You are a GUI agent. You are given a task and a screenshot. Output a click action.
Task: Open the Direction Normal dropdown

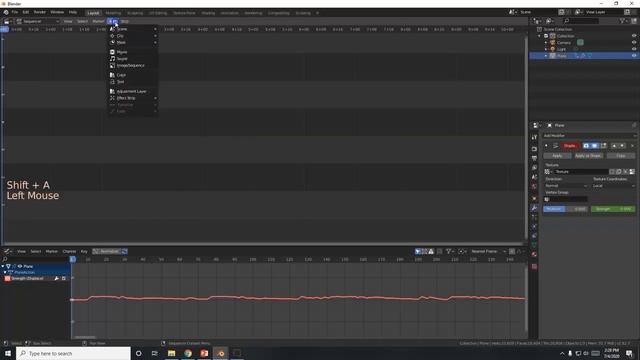567,186
